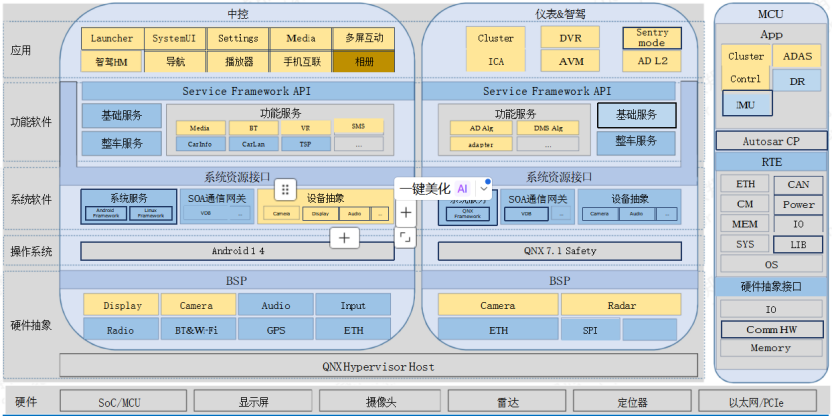Select the RTE bar
The height and width of the screenshot is (416, 832).
[x=770, y=162]
